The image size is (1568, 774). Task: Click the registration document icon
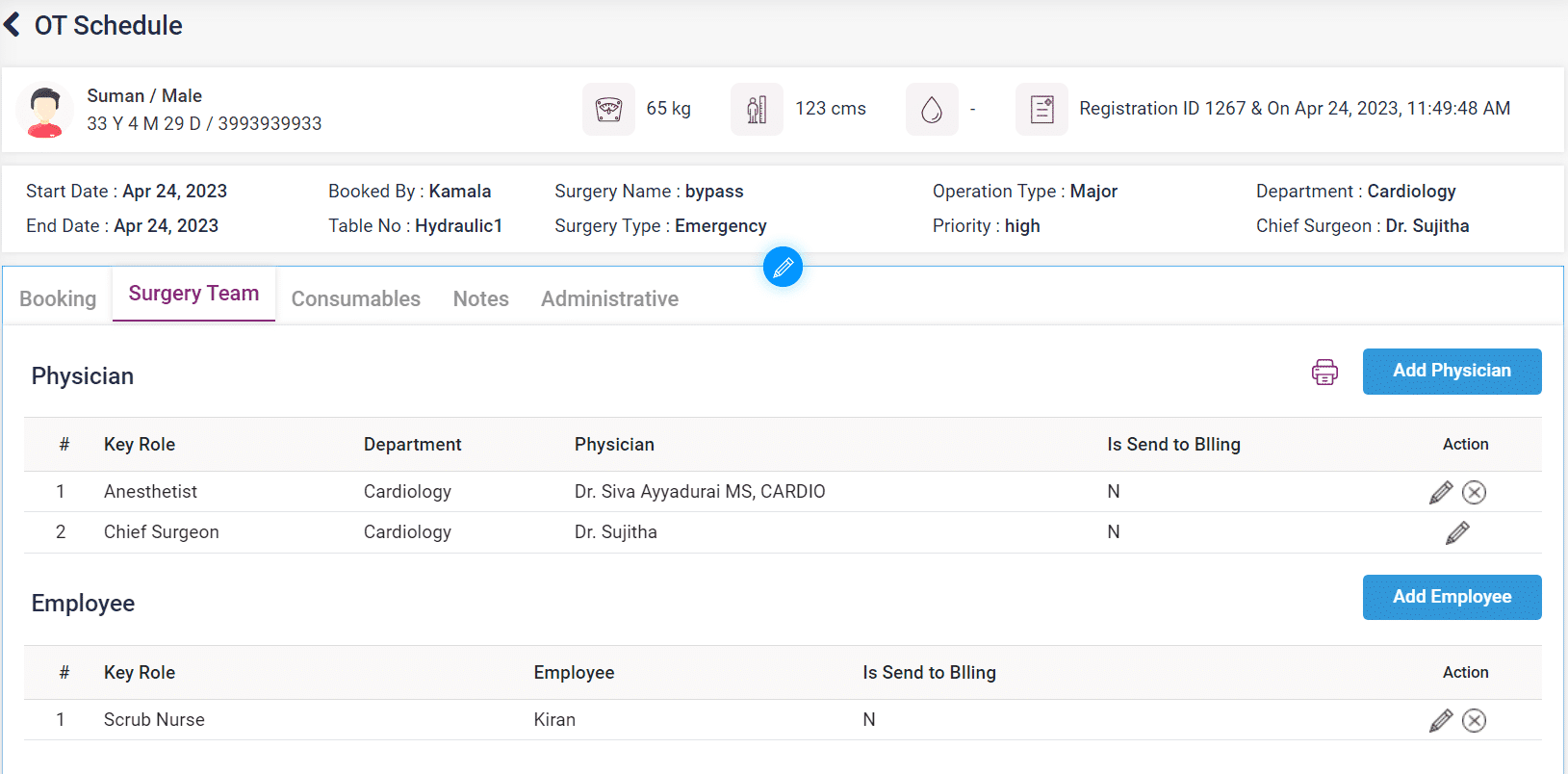[1041, 110]
